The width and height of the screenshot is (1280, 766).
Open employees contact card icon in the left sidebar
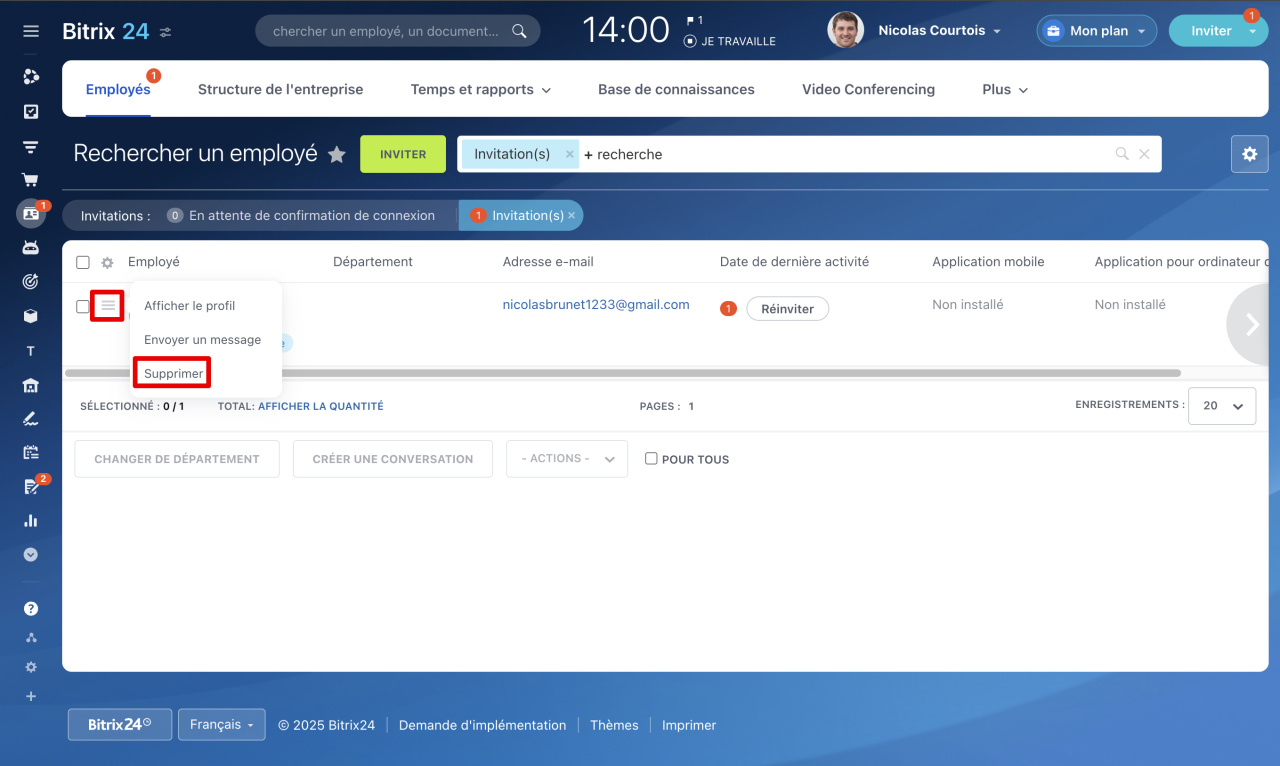pos(31,214)
